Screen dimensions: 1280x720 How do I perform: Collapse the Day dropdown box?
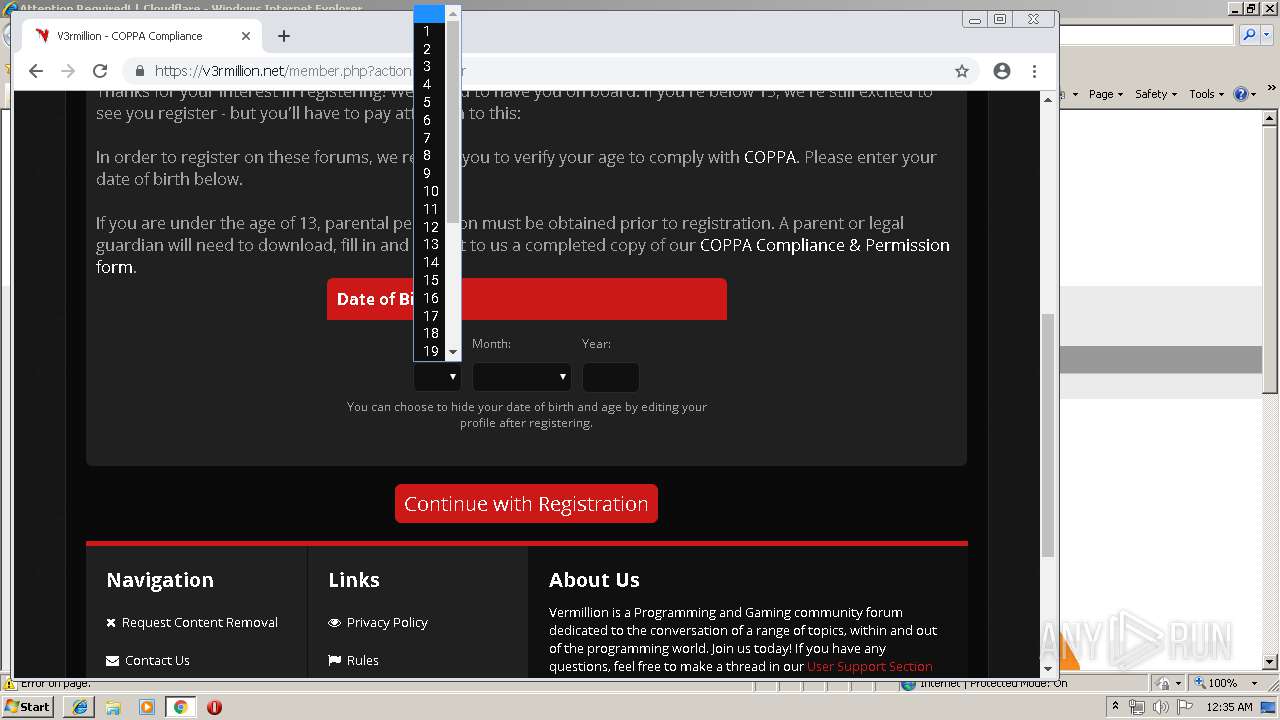click(437, 377)
